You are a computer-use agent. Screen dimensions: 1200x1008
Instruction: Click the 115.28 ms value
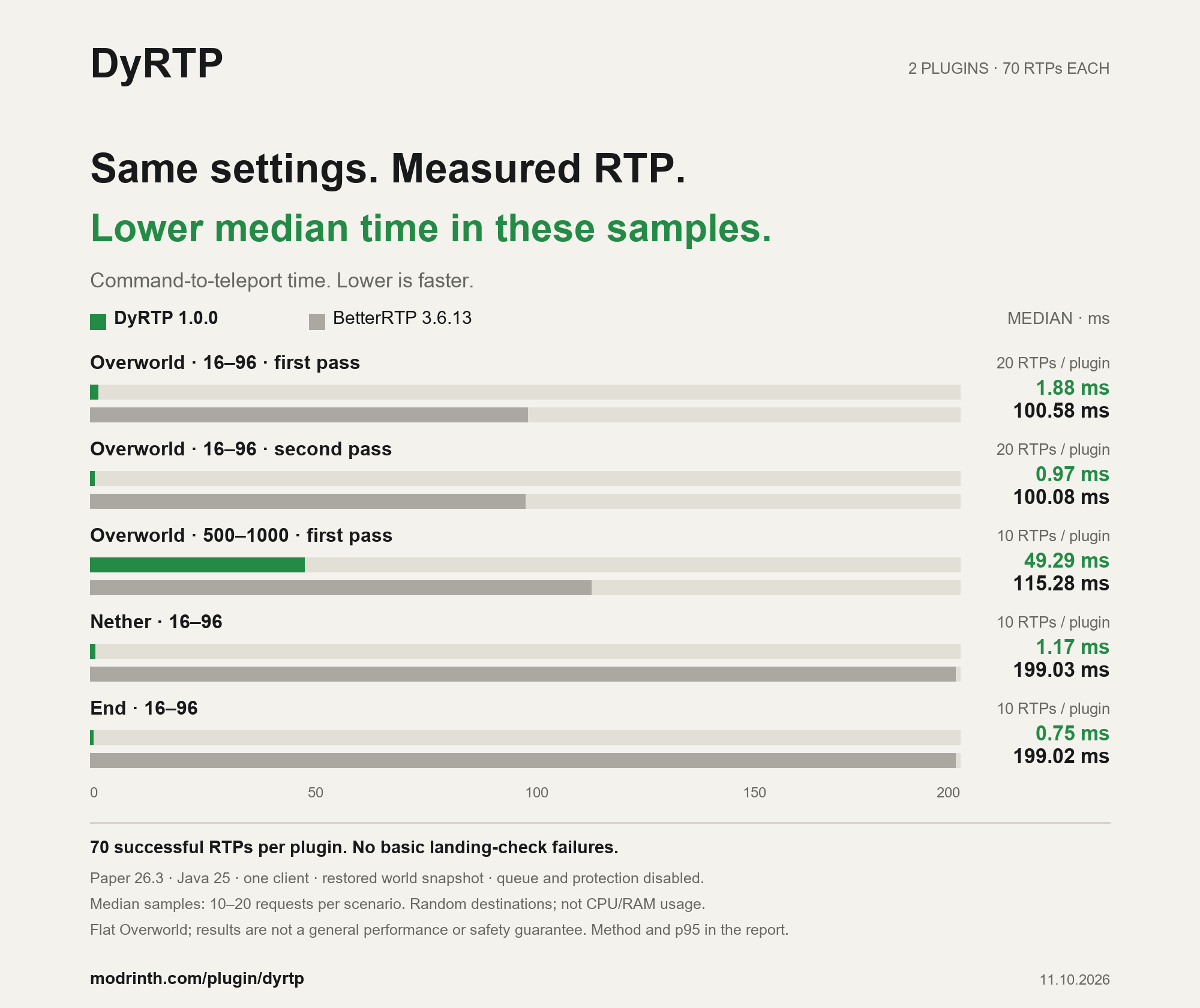pos(1061,584)
